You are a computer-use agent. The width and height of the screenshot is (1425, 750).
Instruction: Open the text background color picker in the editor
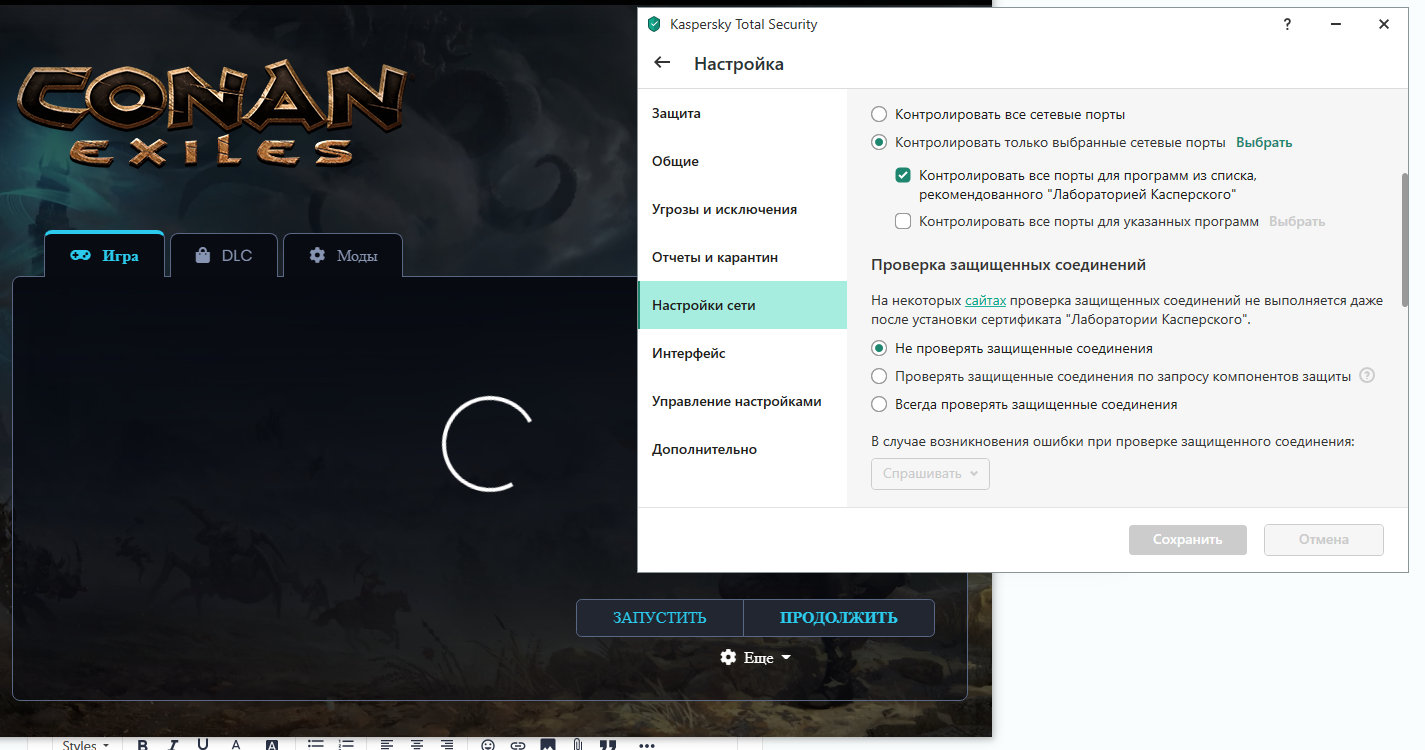point(271,745)
